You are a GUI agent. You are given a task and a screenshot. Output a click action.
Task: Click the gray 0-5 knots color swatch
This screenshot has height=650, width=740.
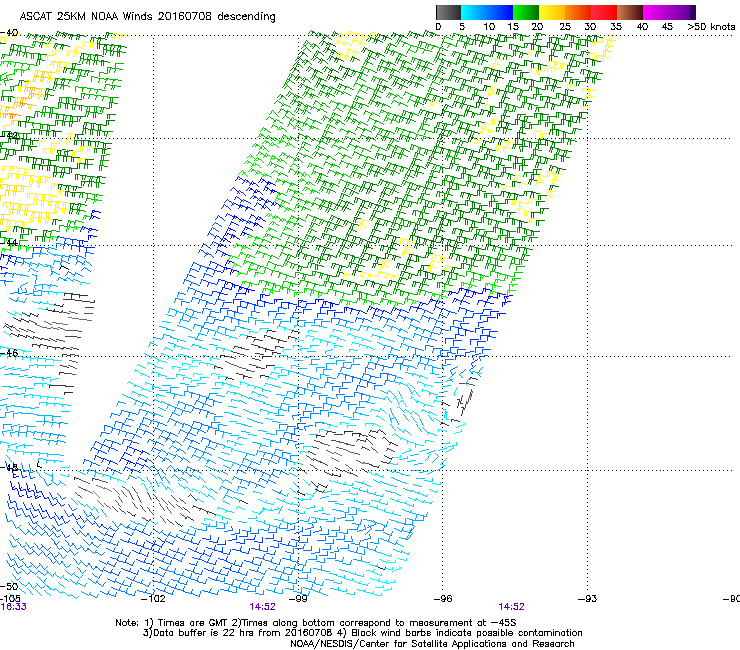click(x=448, y=12)
